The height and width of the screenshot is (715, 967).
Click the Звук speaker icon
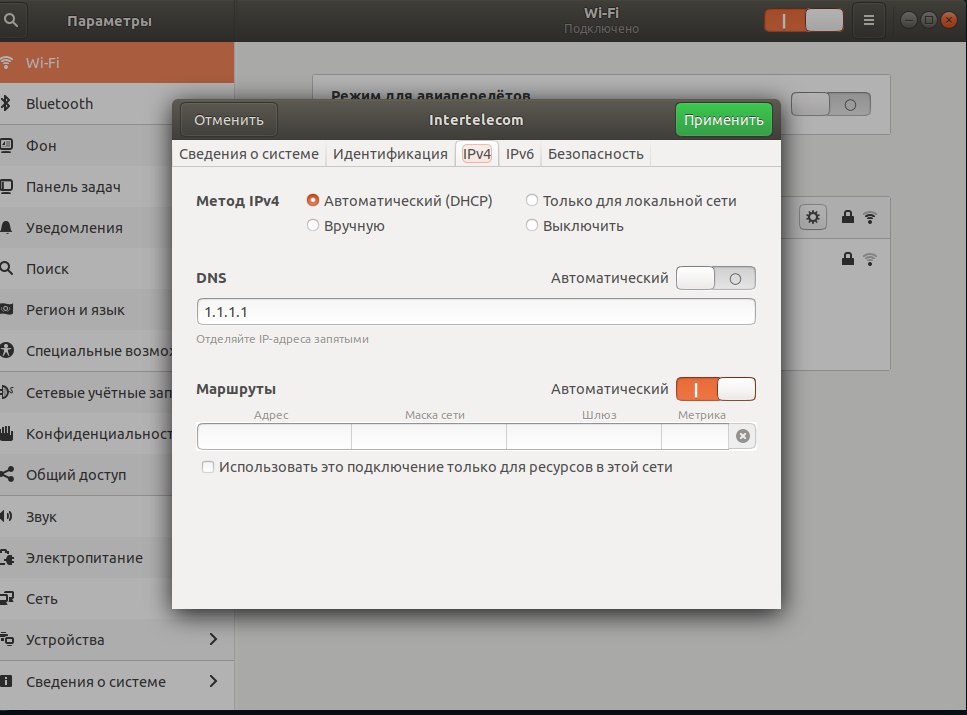coord(6,516)
